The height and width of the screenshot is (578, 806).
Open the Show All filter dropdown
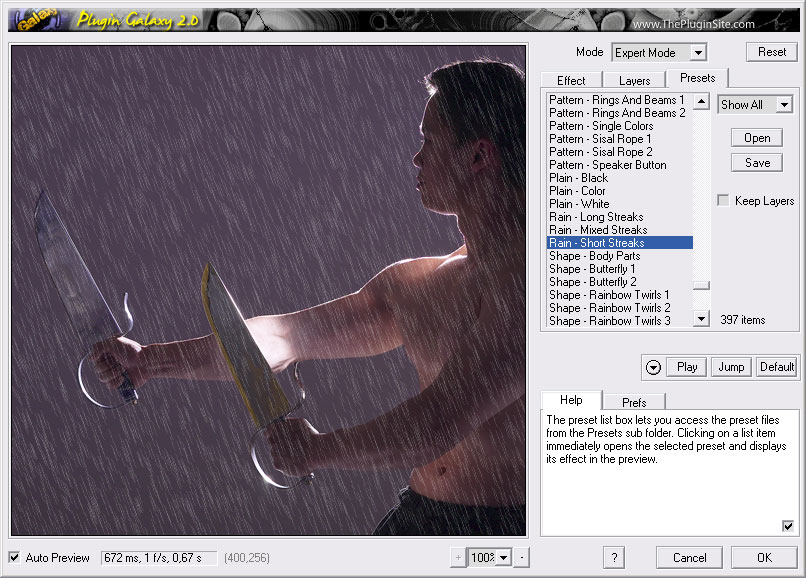click(755, 105)
